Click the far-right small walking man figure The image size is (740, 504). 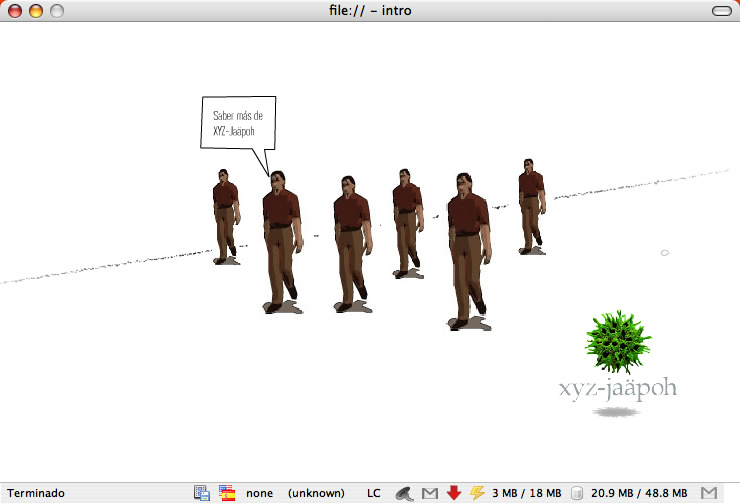point(531,205)
